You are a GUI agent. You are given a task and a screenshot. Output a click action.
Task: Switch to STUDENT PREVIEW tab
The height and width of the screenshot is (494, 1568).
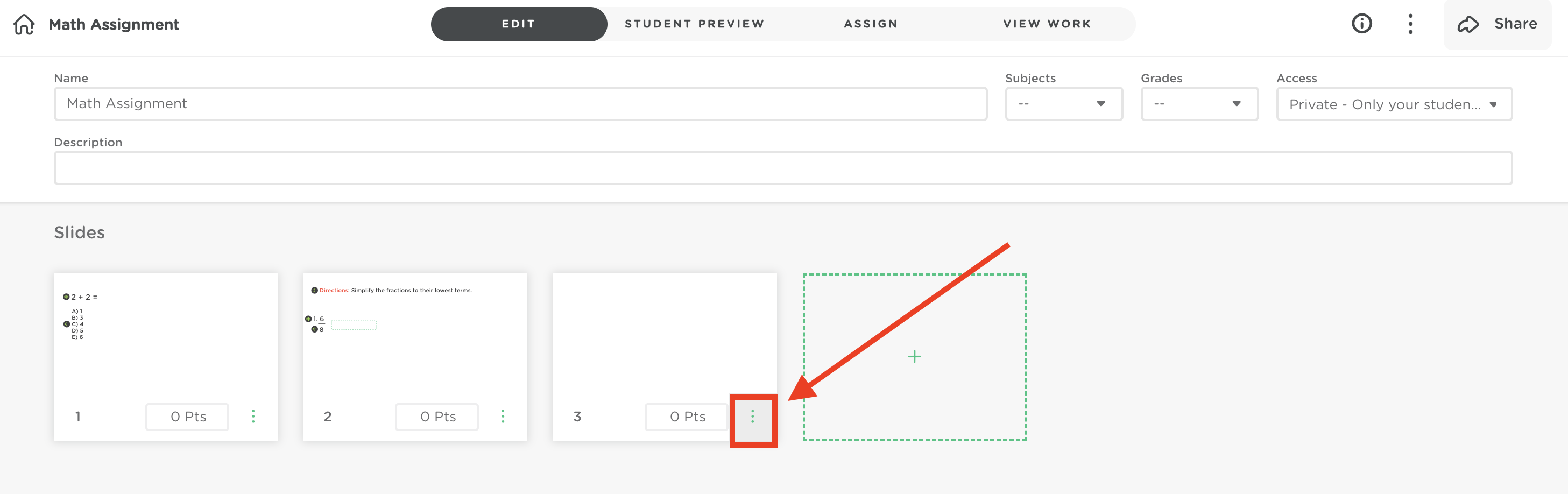pos(695,24)
